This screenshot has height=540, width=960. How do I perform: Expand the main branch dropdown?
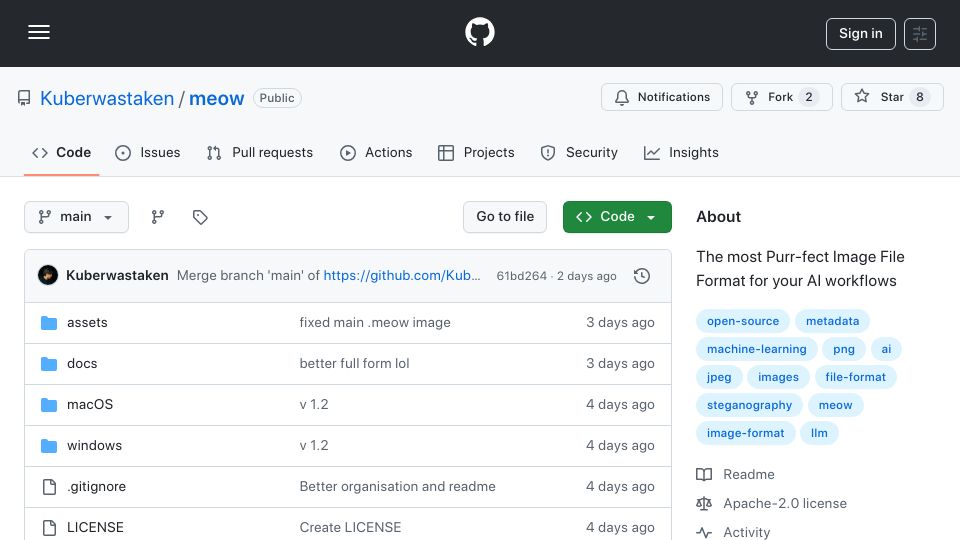tap(77, 217)
